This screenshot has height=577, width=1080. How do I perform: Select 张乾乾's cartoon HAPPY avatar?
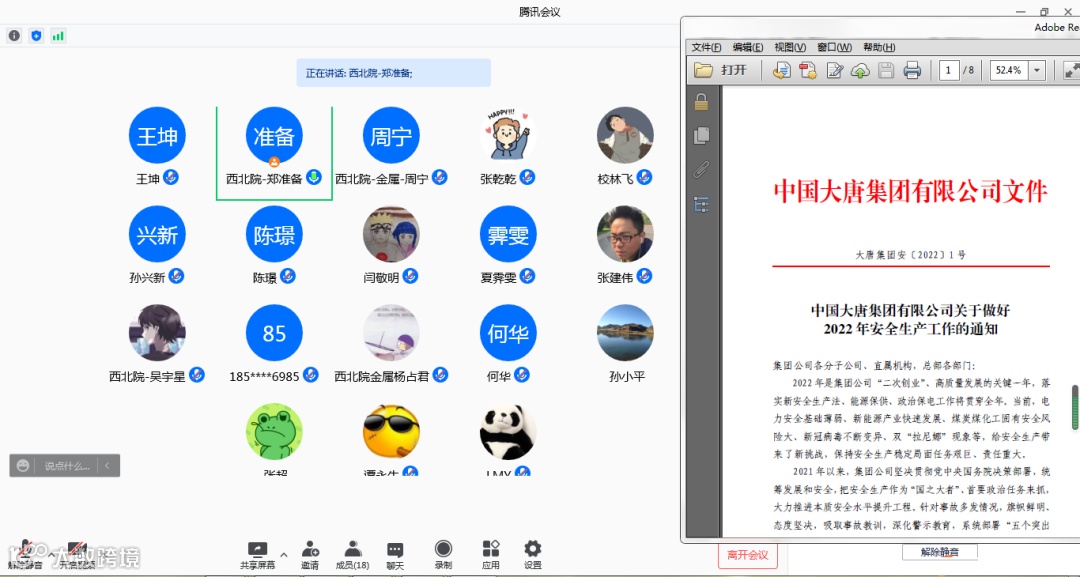[508, 136]
